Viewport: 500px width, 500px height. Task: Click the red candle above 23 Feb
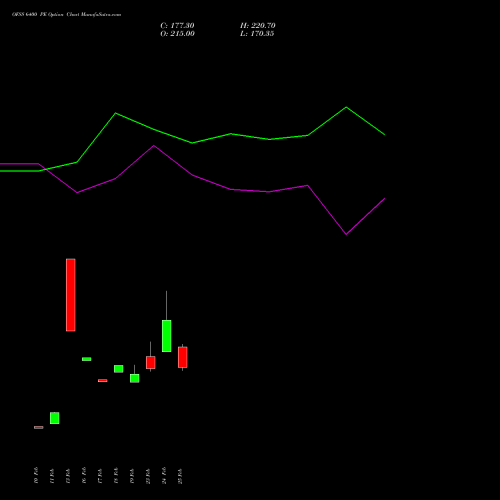click(151, 362)
